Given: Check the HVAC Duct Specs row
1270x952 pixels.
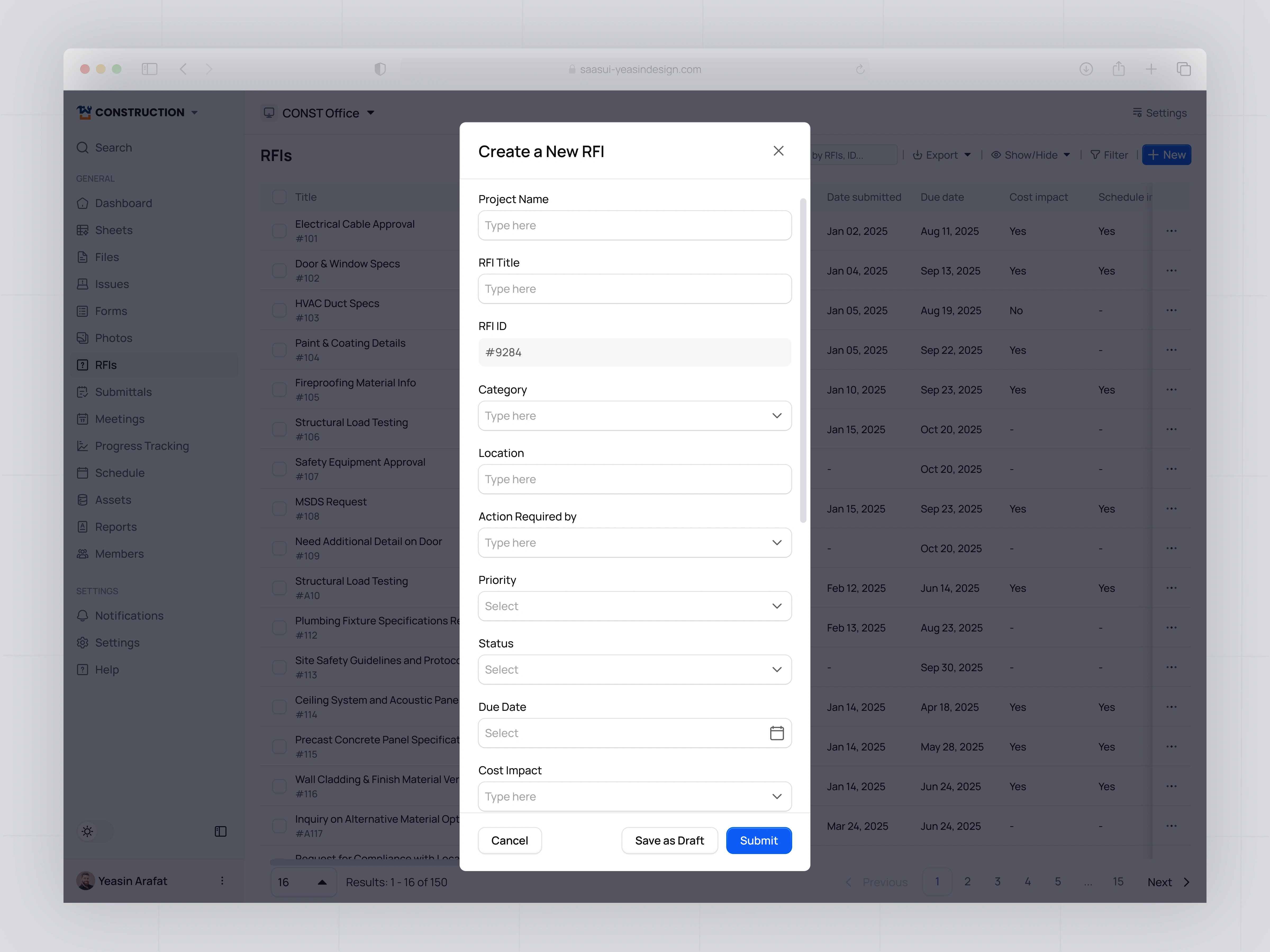Looking at the screenshot, I should tap(279, 310).
